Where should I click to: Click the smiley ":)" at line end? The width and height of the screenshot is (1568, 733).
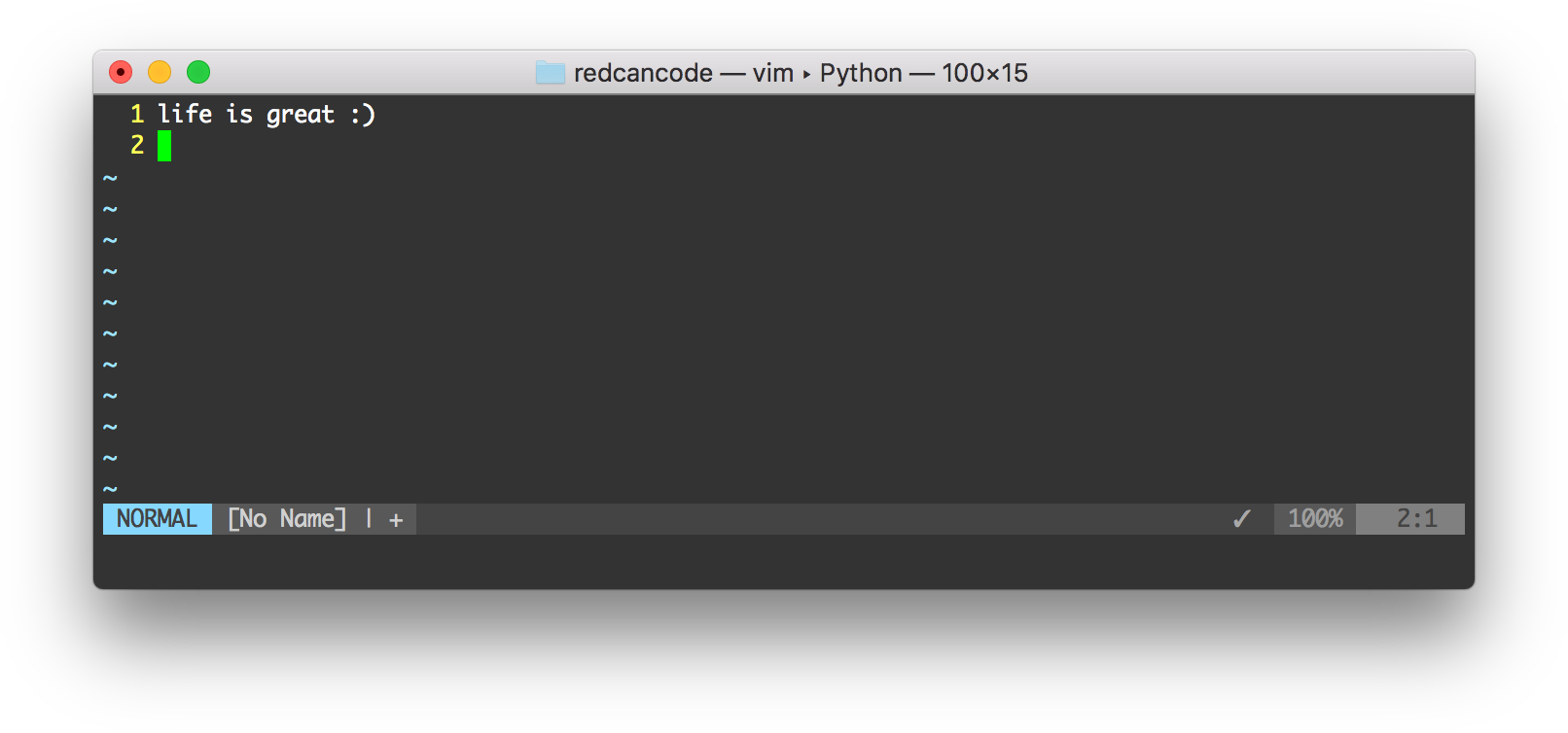(x=363, y=115)
